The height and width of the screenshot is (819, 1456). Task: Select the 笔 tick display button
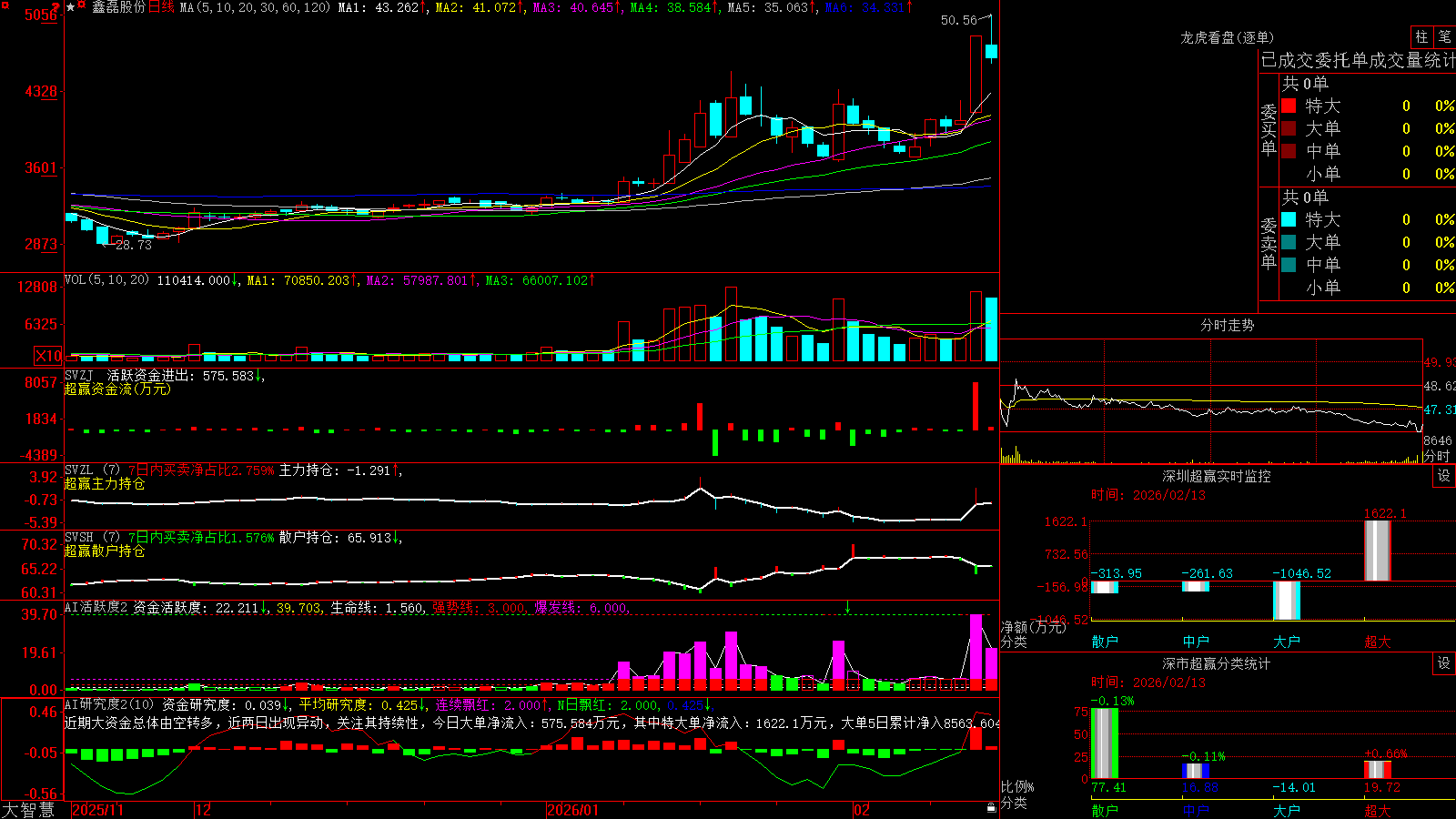pos(1445,37)
